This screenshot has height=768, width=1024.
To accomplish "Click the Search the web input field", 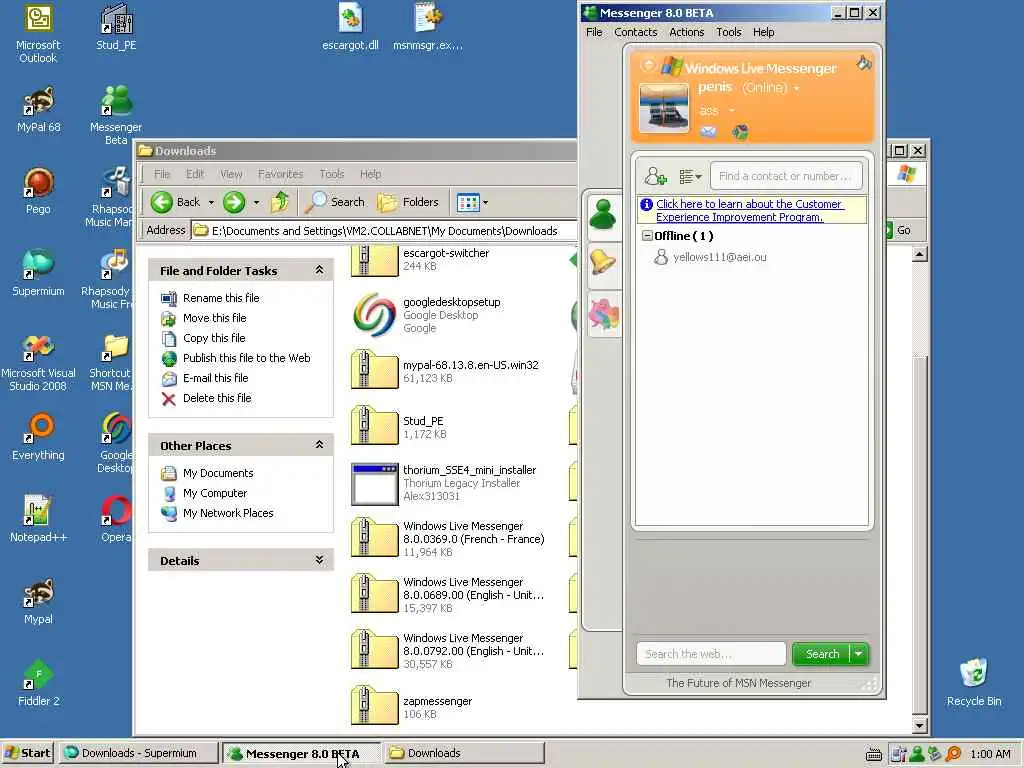I will tap(711, 654).
